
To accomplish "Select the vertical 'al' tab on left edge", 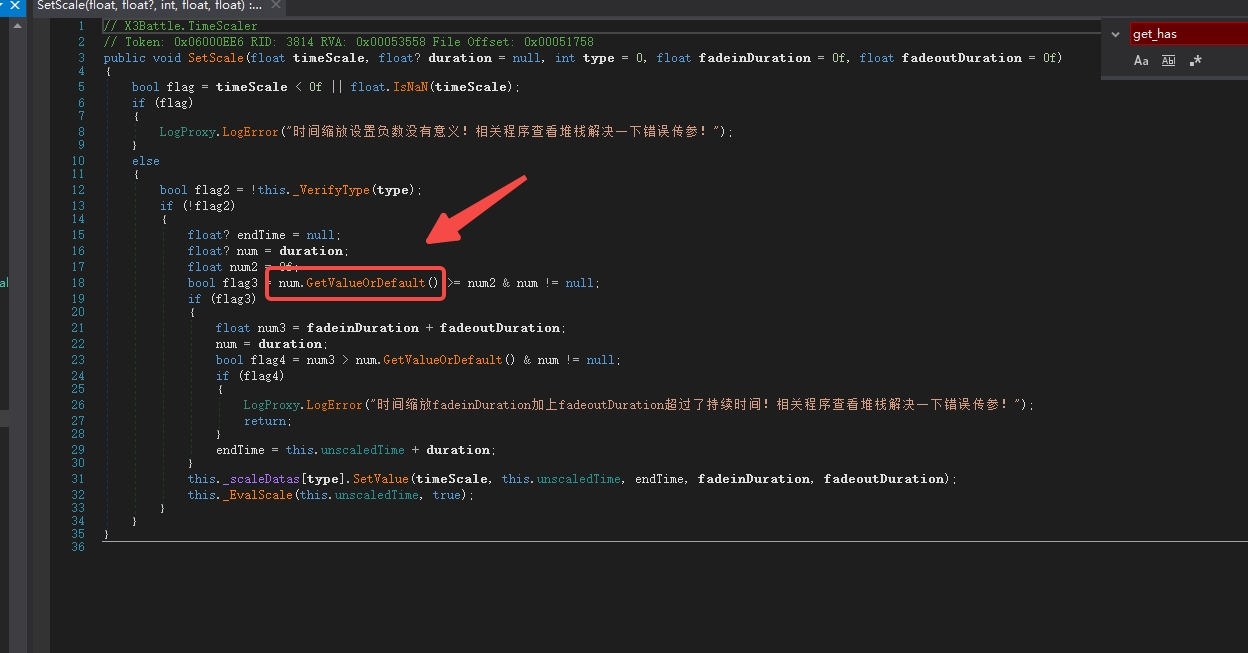I will (4, 283).
